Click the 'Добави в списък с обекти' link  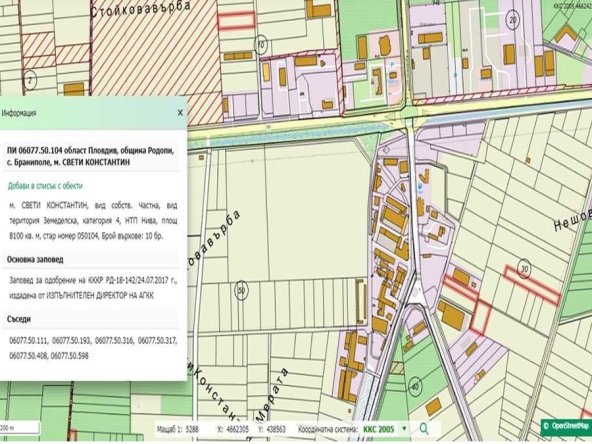[x=45, y=186]
